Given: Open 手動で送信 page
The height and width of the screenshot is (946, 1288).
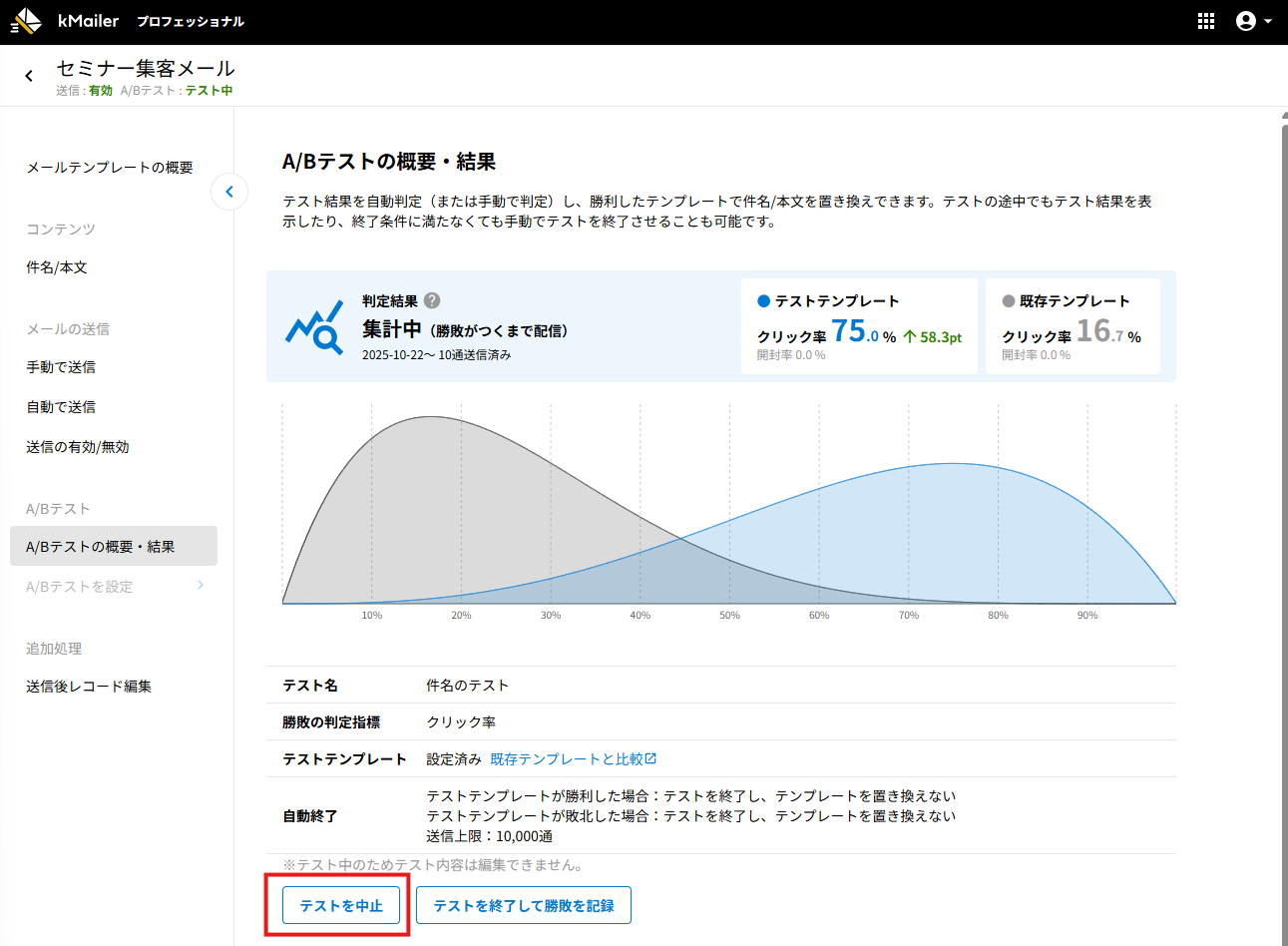Looking at the screenshot, I should (x=61, y=367).
